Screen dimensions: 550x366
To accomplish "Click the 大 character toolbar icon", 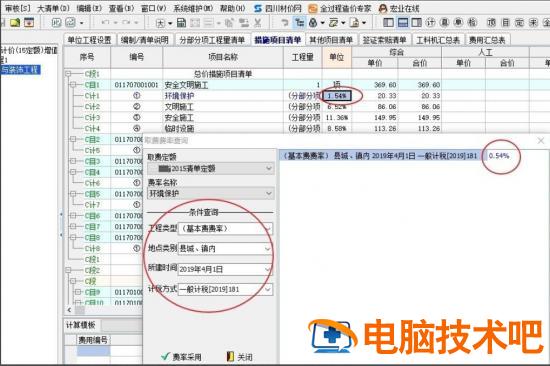I will 160,23.
